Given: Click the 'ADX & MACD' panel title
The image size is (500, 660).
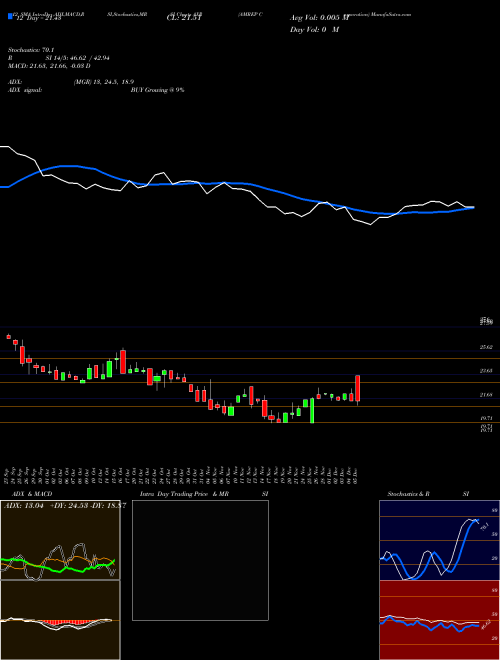Looking at the screenshot, I should (32, 494).
